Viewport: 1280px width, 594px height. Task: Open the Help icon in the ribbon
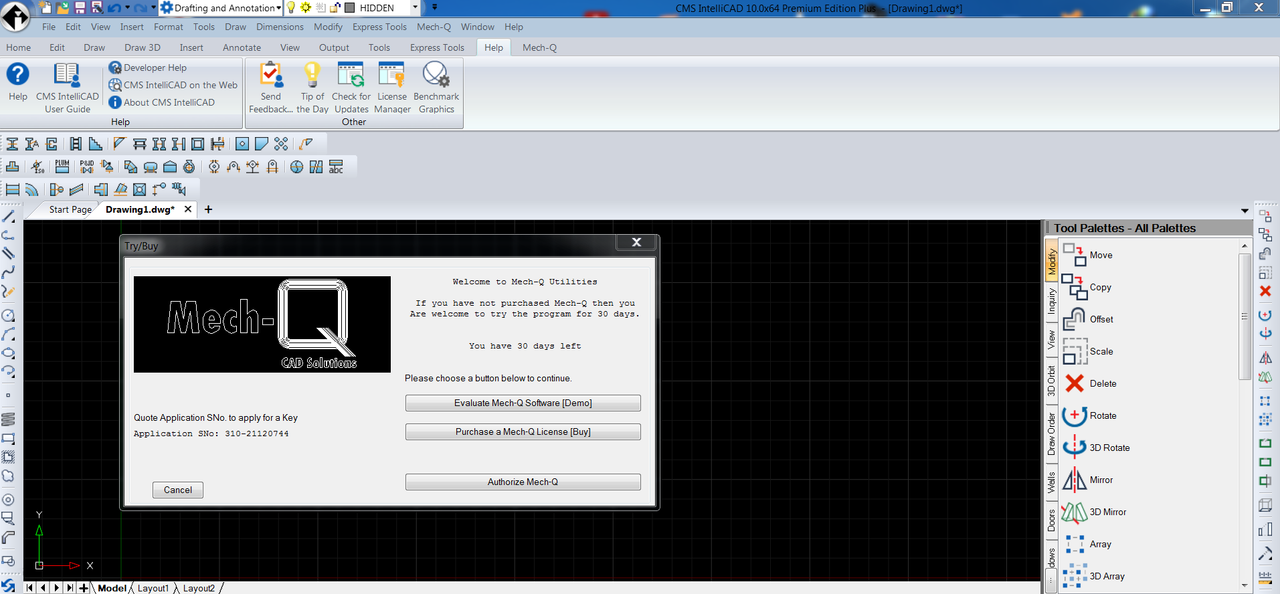(18, 82)
